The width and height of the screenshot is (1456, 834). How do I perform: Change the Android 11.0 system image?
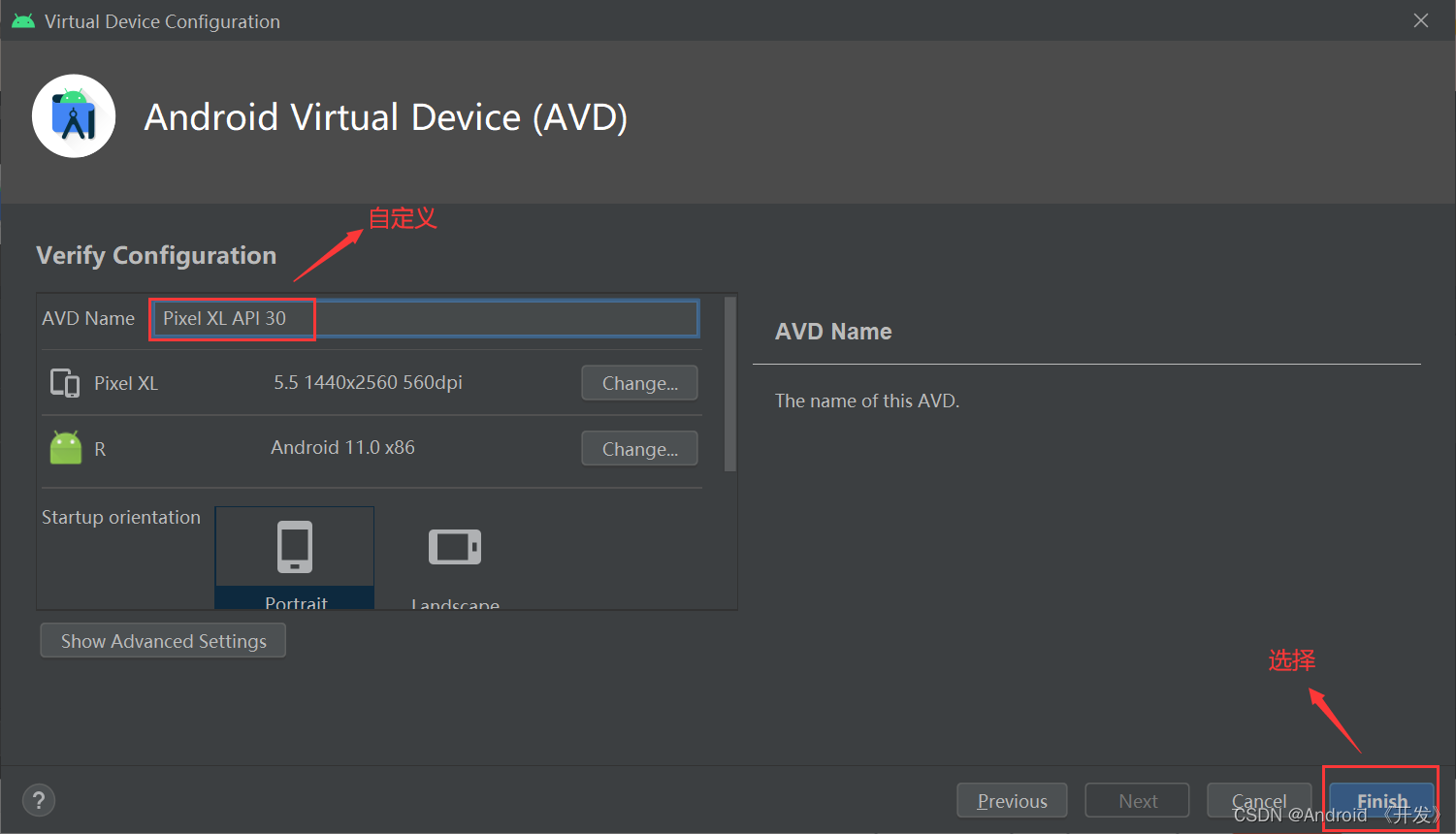click(638, 448)
